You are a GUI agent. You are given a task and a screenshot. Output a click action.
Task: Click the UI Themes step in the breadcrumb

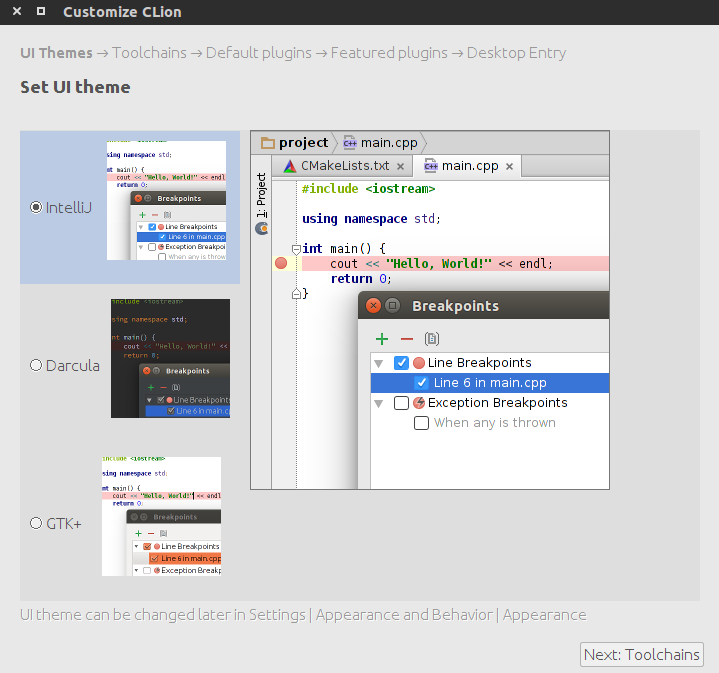(x=56, y=53)
